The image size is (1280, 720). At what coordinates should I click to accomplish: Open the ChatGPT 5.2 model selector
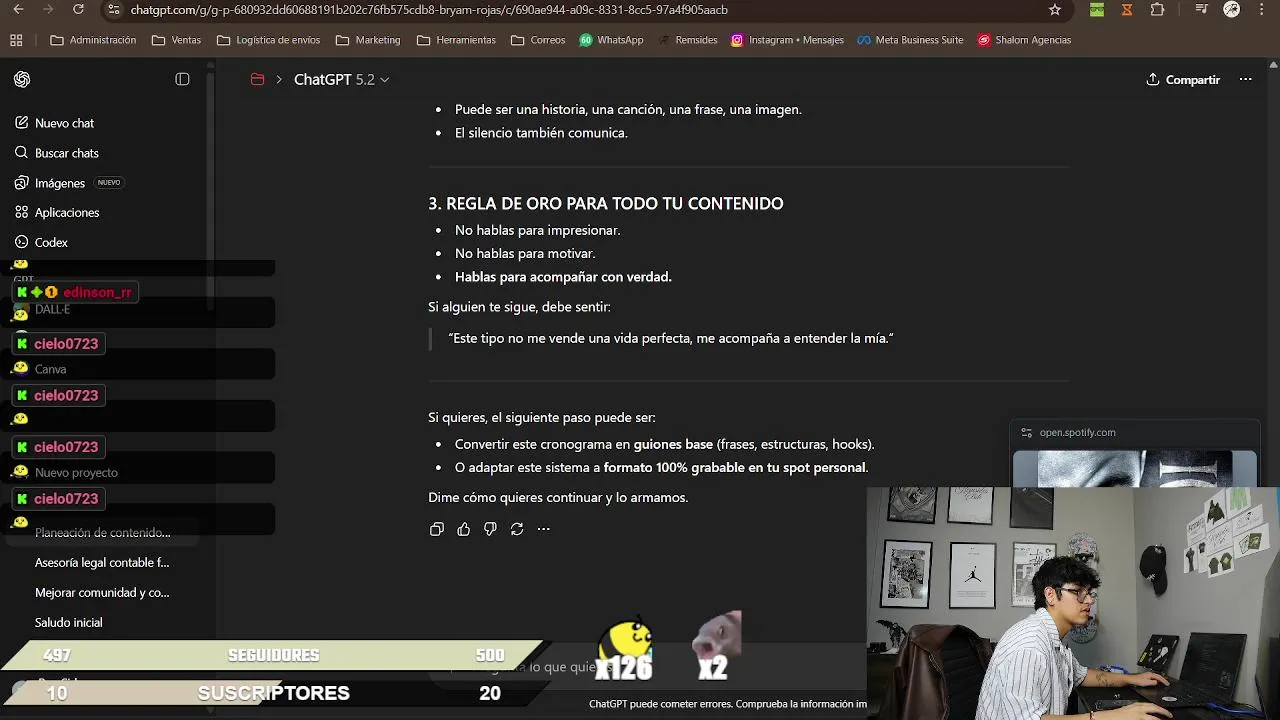click(x=341, y=79)
